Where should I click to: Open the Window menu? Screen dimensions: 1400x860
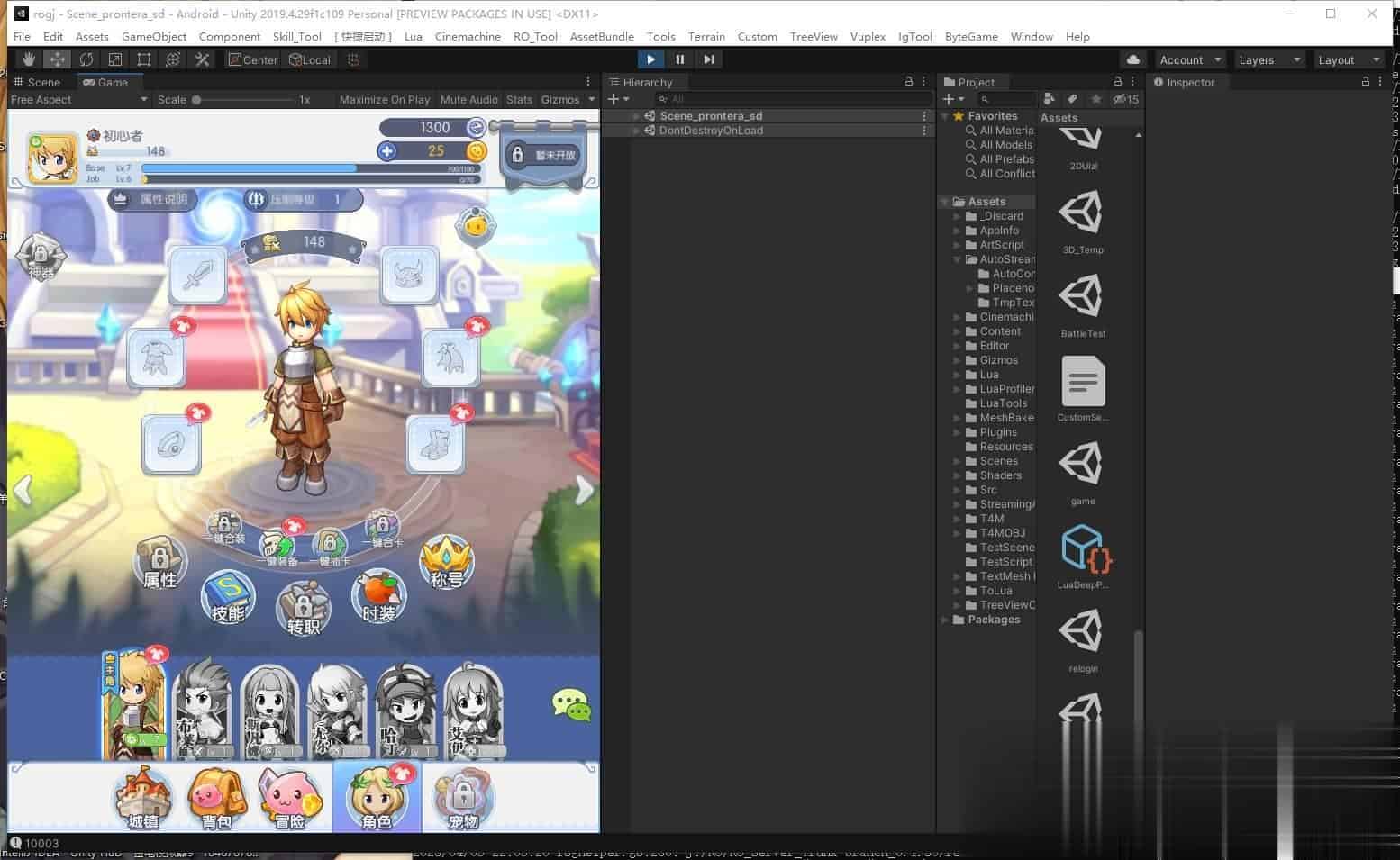coord(1032,37)
